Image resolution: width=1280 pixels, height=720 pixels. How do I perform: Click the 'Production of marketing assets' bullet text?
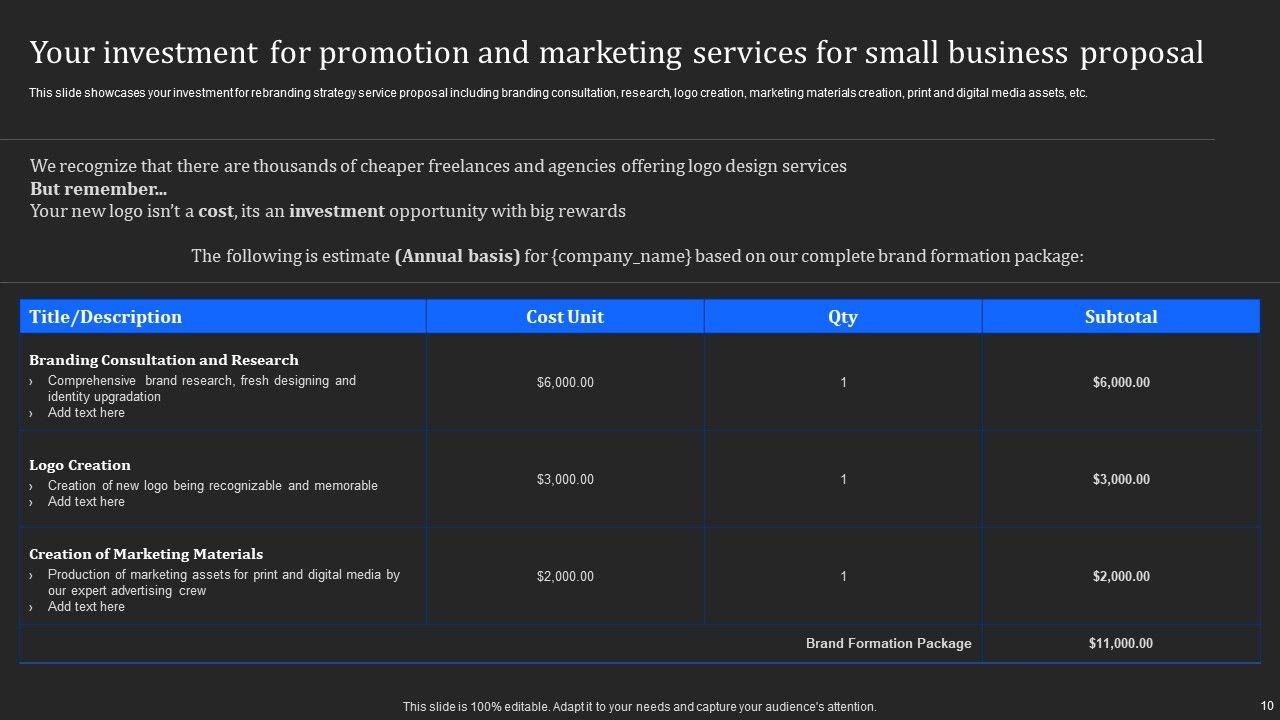[x=224, y=582]
